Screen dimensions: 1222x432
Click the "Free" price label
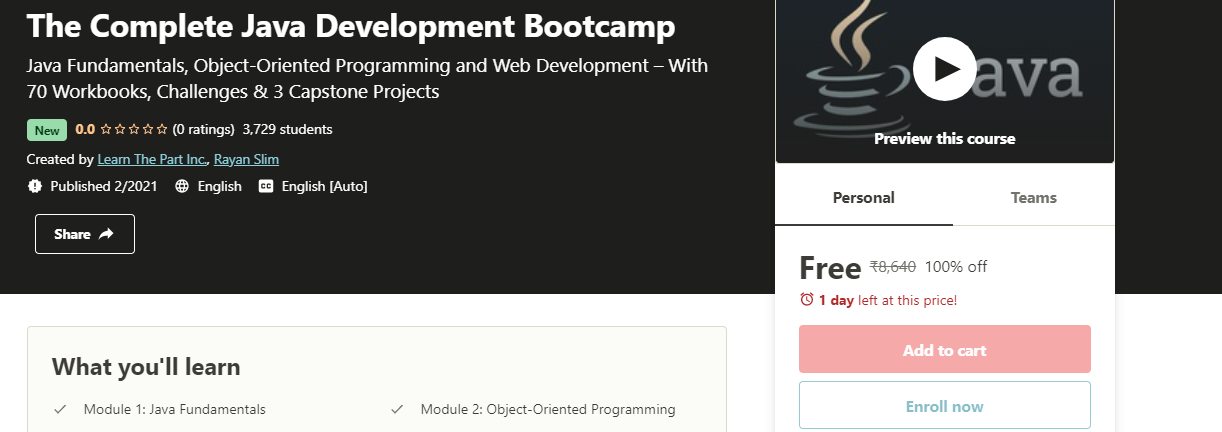tap(830, 268)
